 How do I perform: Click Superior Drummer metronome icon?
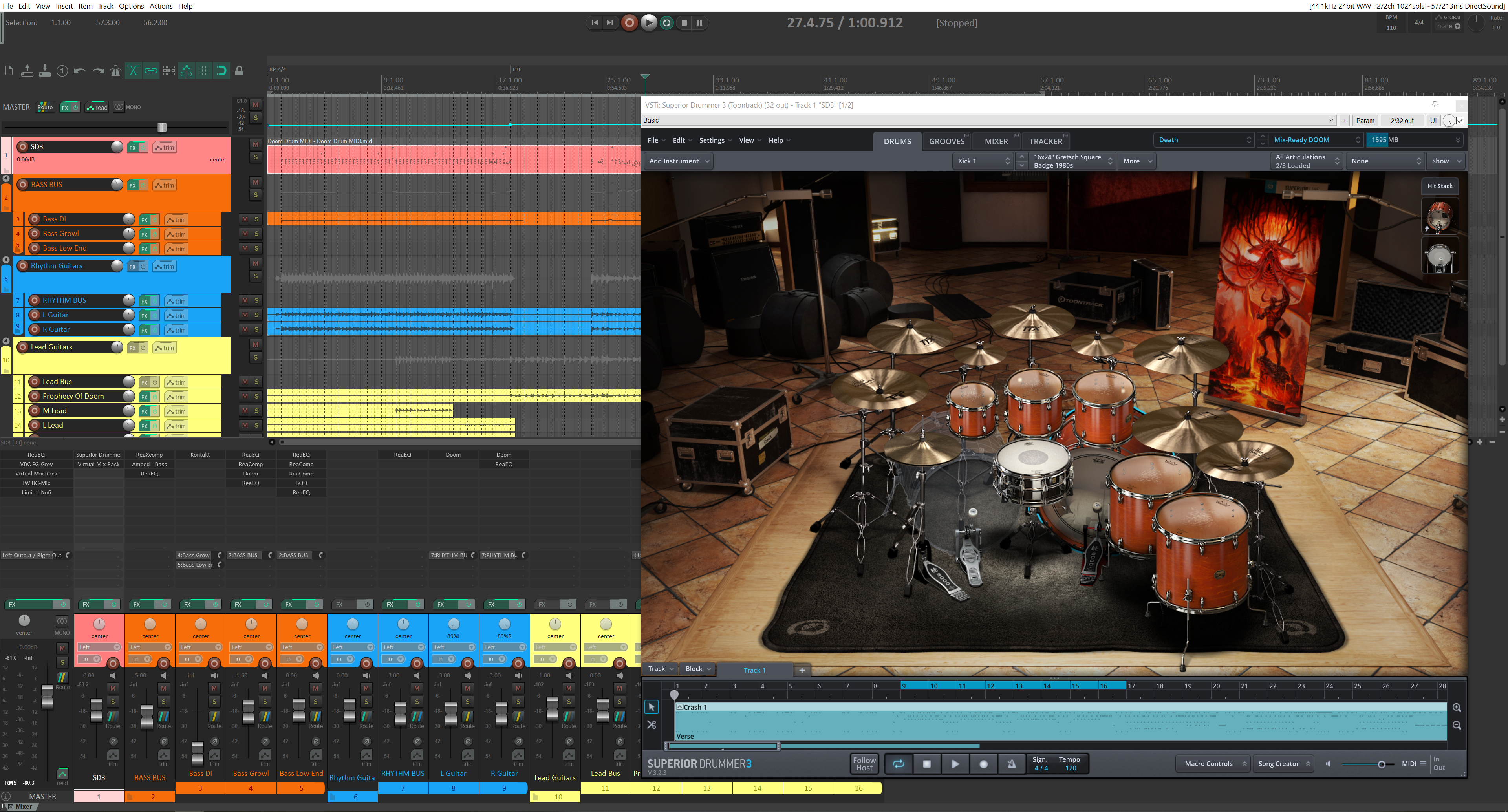1012,764
